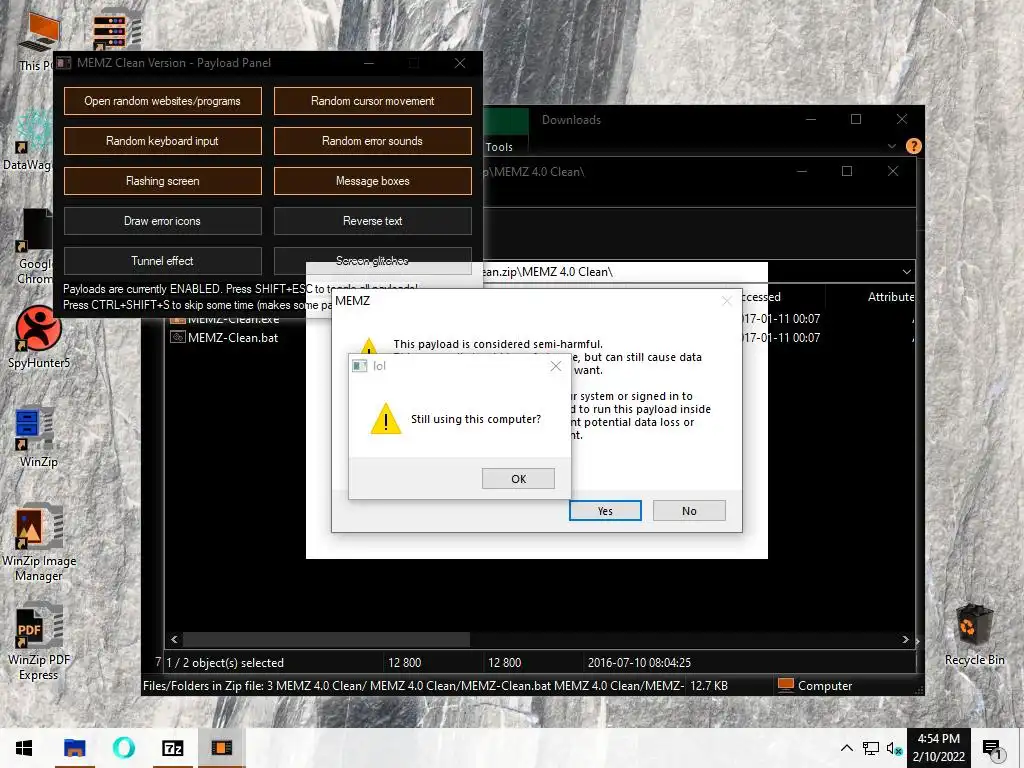Viewport: 1024px width, 768px height.
Task: Toggle Random error sounds payload
Action: (372, 141)
